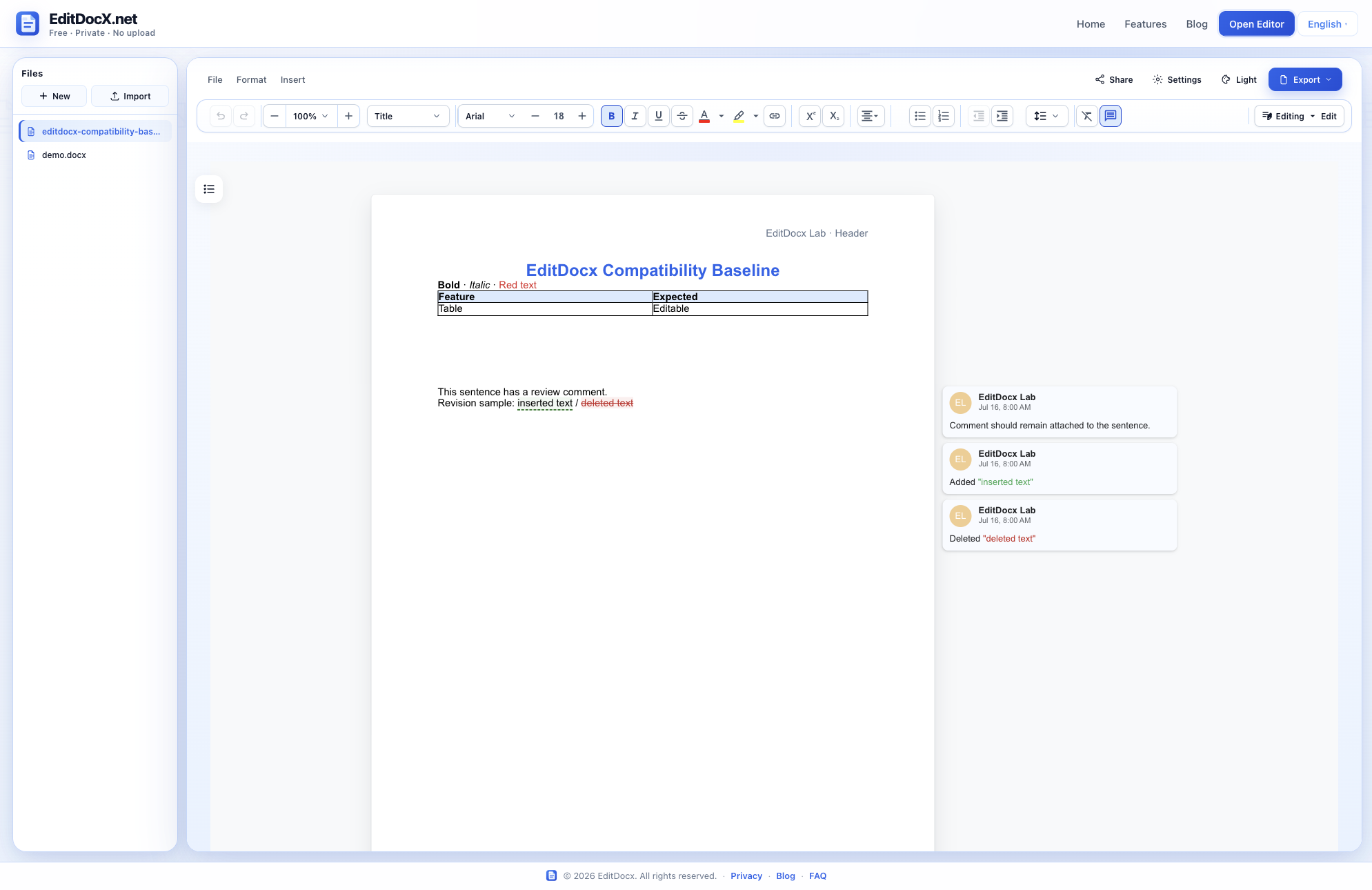Screen dimensions: 1372x890
Task: Click the Share button
Action: click(1114, 80)
